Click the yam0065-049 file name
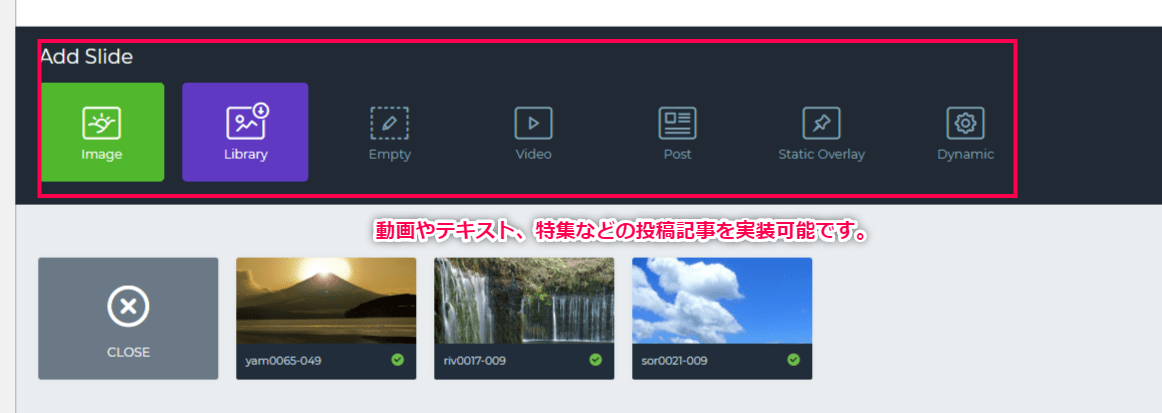The height and width of the screenshot is (413, 1162). 282,361
